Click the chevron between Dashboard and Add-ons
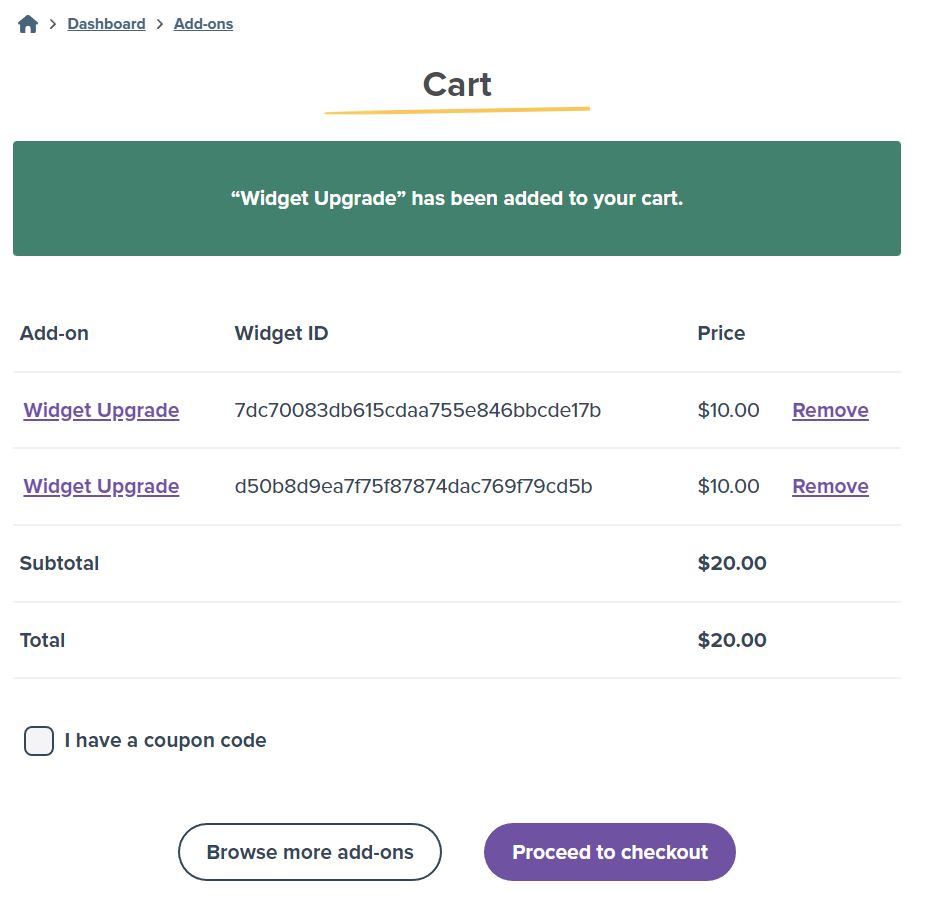This screenshot has width=925, height=902. click(159, 24)
